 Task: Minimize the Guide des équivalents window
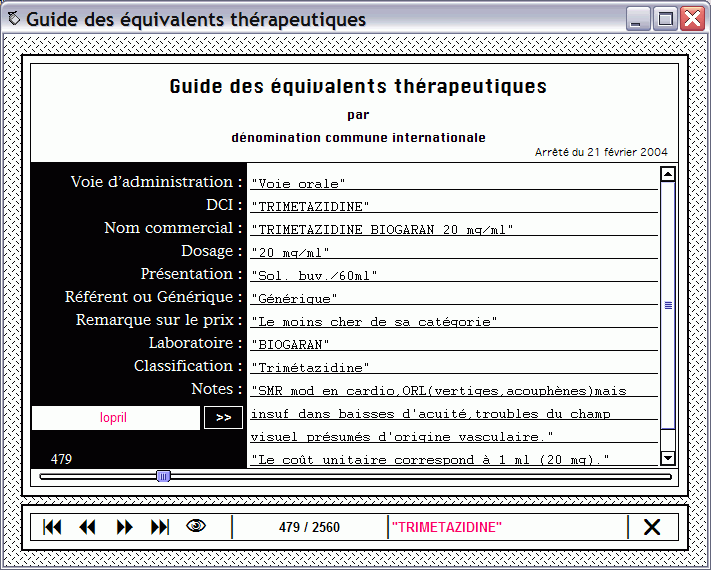point(637,19)
